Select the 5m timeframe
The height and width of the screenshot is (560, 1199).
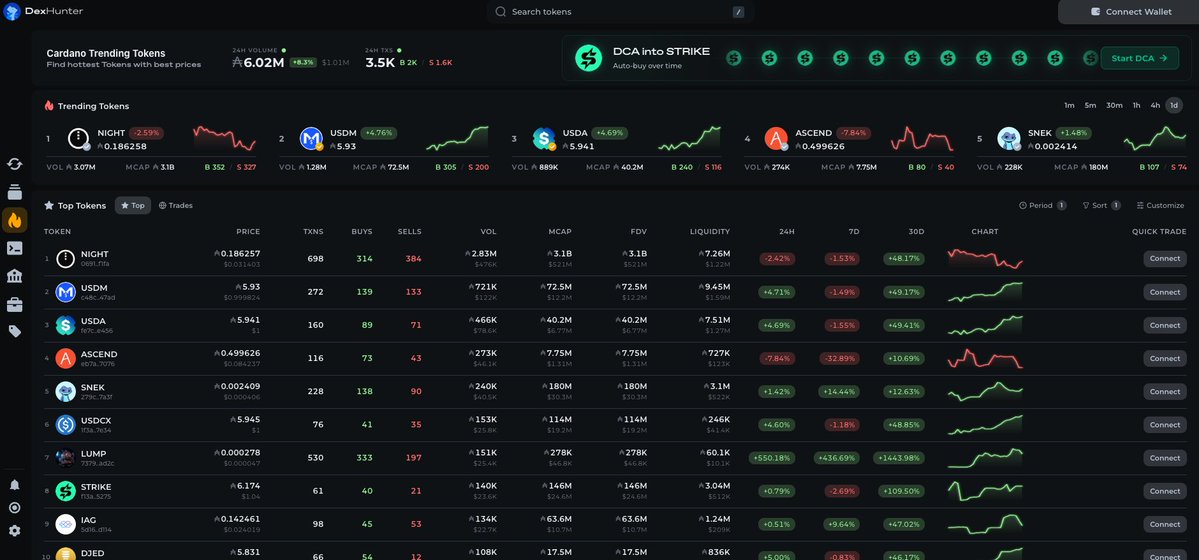click(x=1090, y=106)
